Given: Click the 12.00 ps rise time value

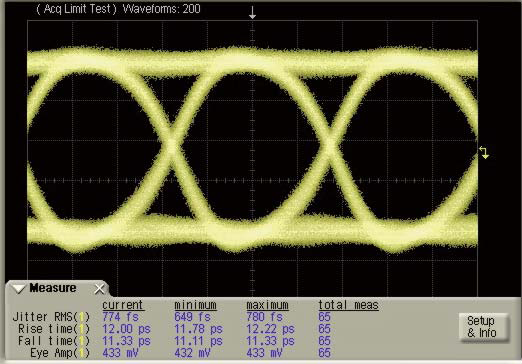Looking at the screenshot, I should coord(126,329).
